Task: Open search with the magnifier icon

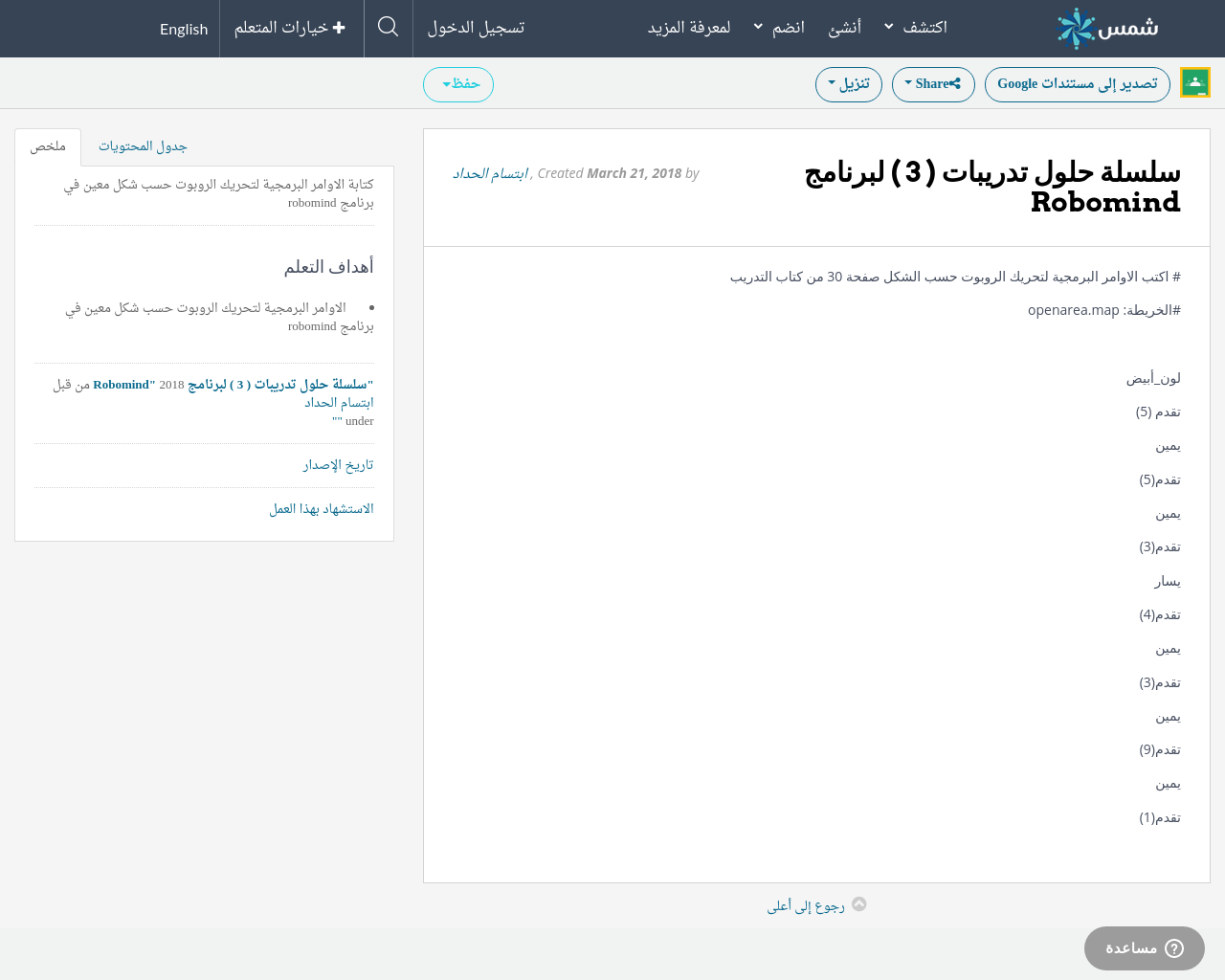Action: click(x=388, y=27)
